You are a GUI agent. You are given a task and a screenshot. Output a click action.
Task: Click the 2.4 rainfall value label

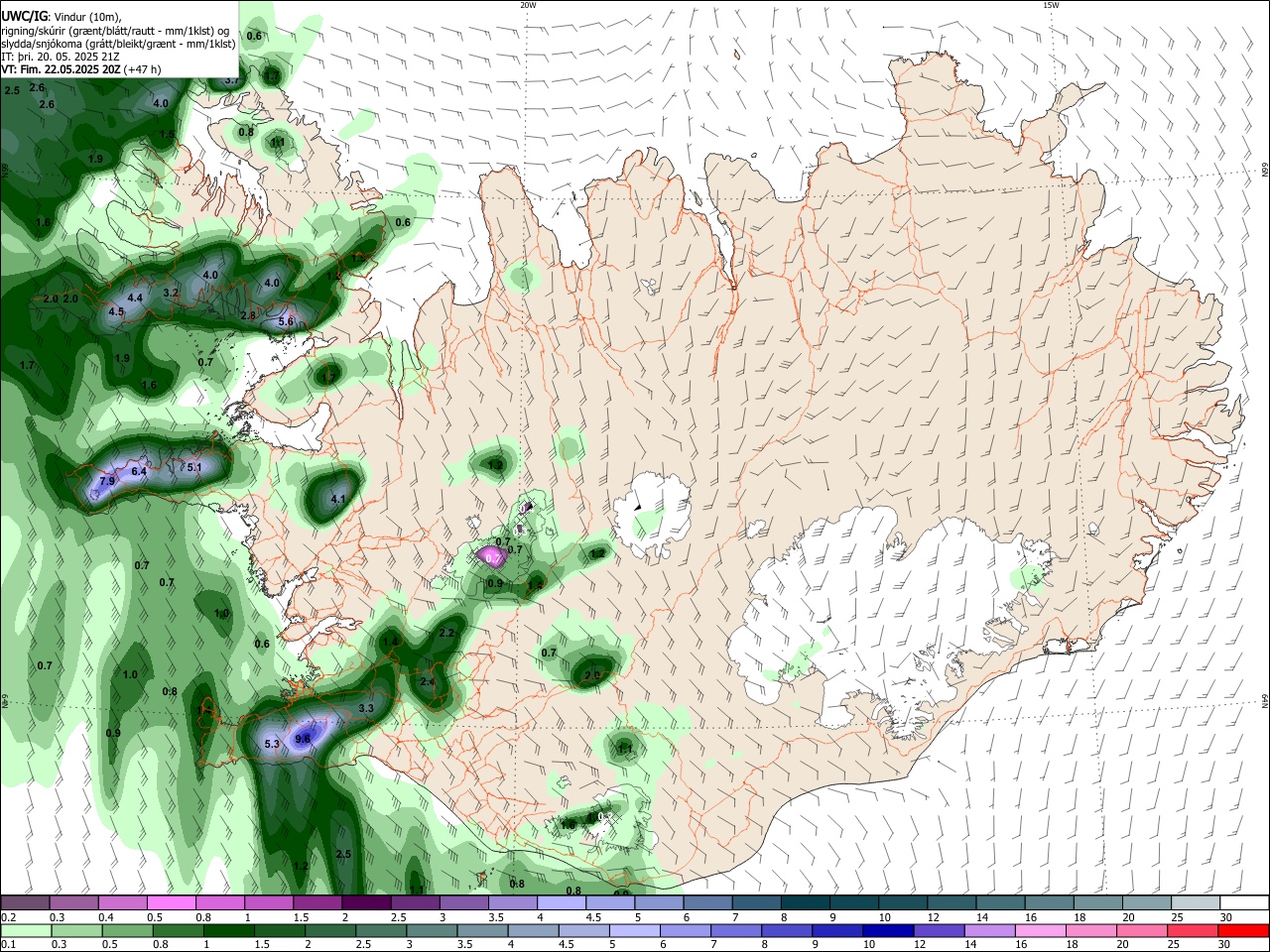click(x=428, y=682)
